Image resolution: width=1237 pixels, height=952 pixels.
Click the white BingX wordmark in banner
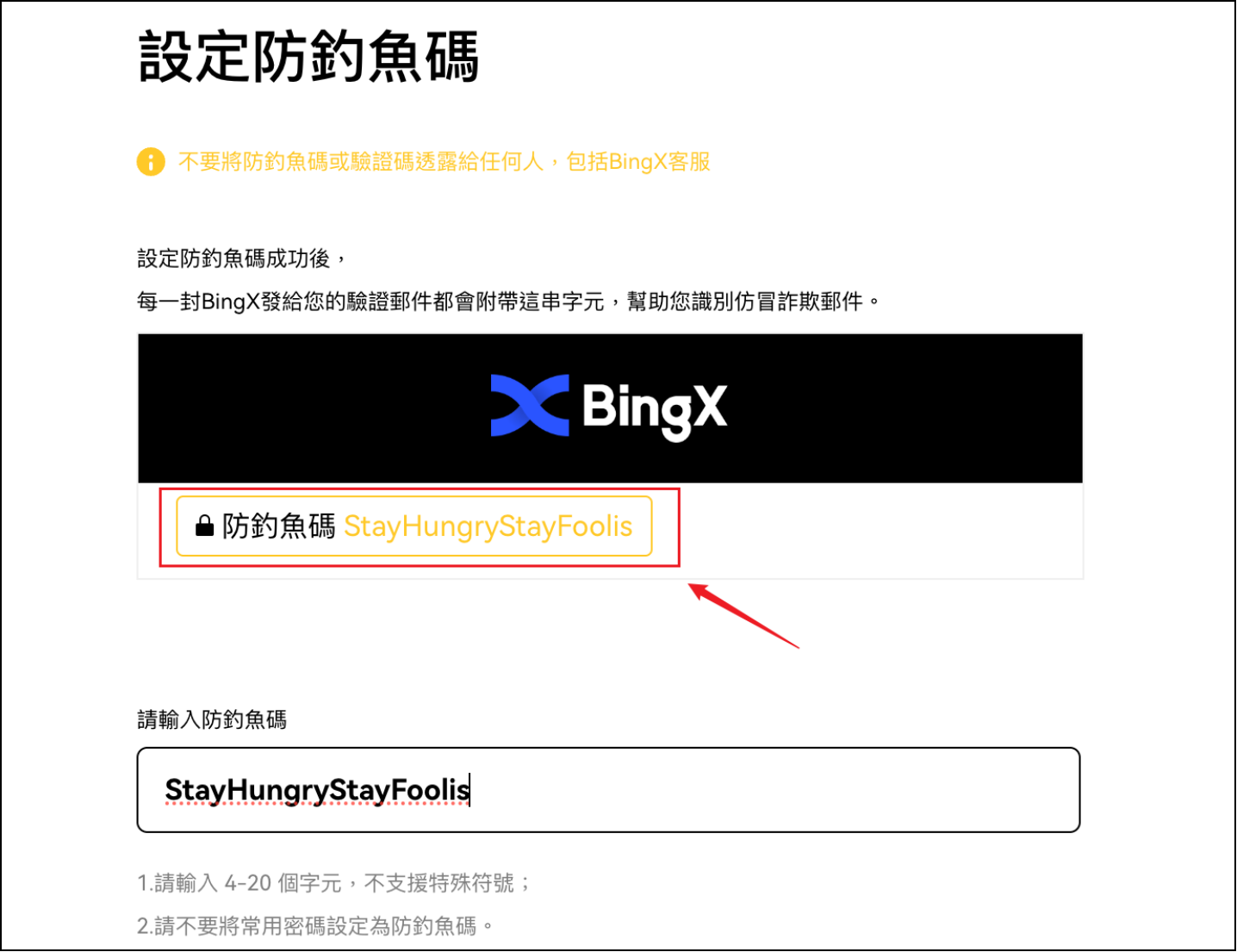pyautogui.click(x=655, y=408)
